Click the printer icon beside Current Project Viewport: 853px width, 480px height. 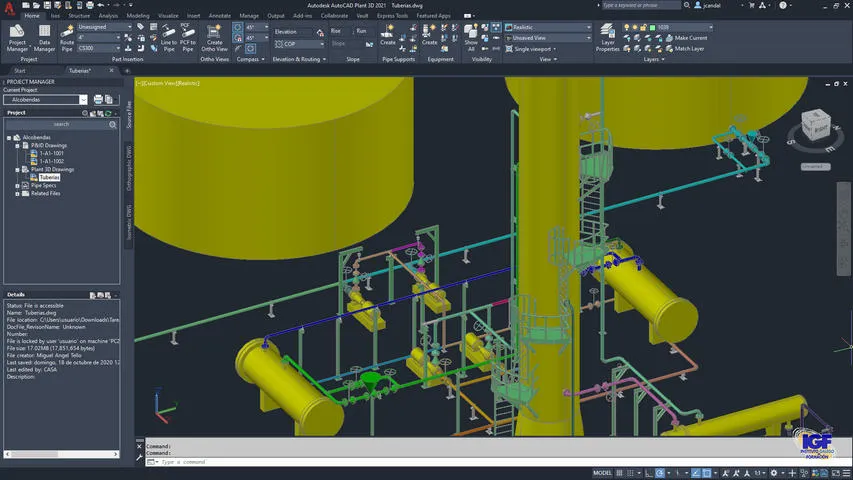(98, 100)
